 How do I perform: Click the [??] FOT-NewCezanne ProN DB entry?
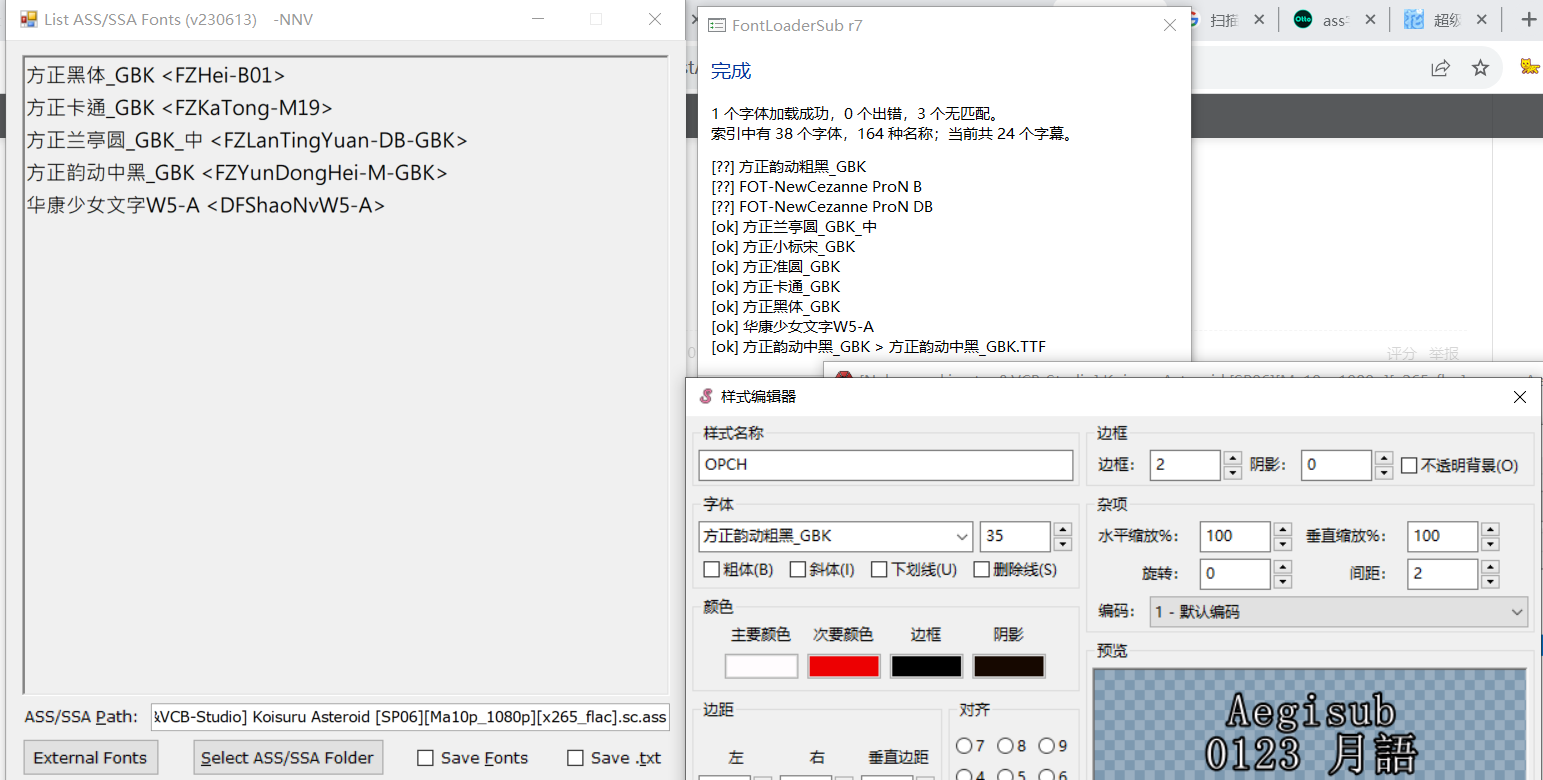click(x=822, y=207)
